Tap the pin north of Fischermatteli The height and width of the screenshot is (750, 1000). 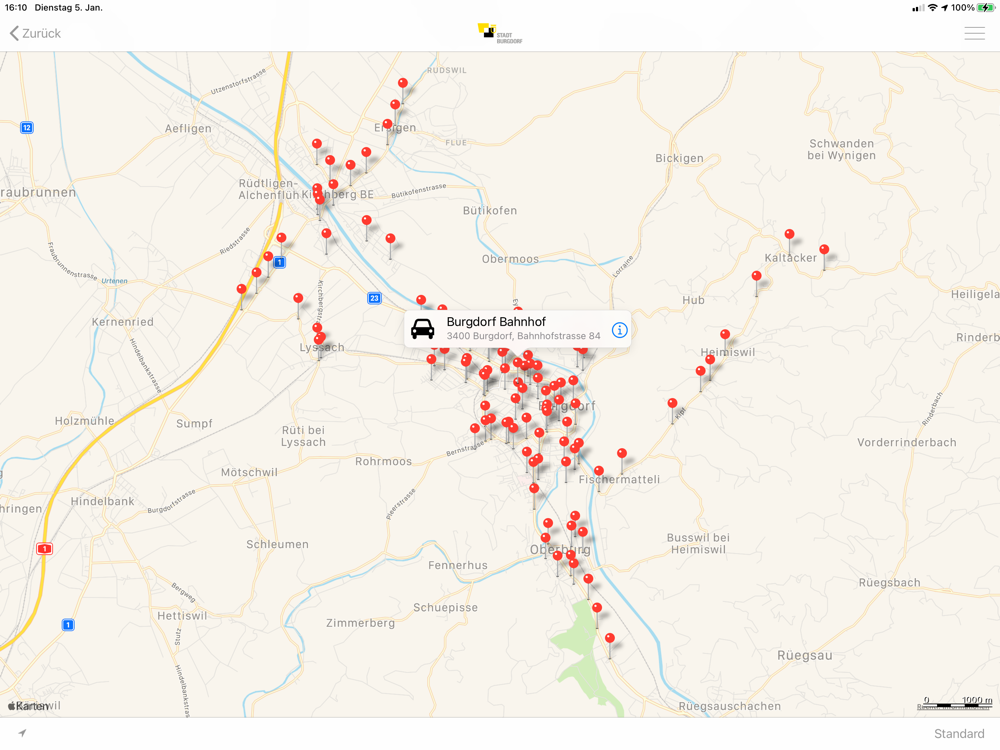click(622, 453)
